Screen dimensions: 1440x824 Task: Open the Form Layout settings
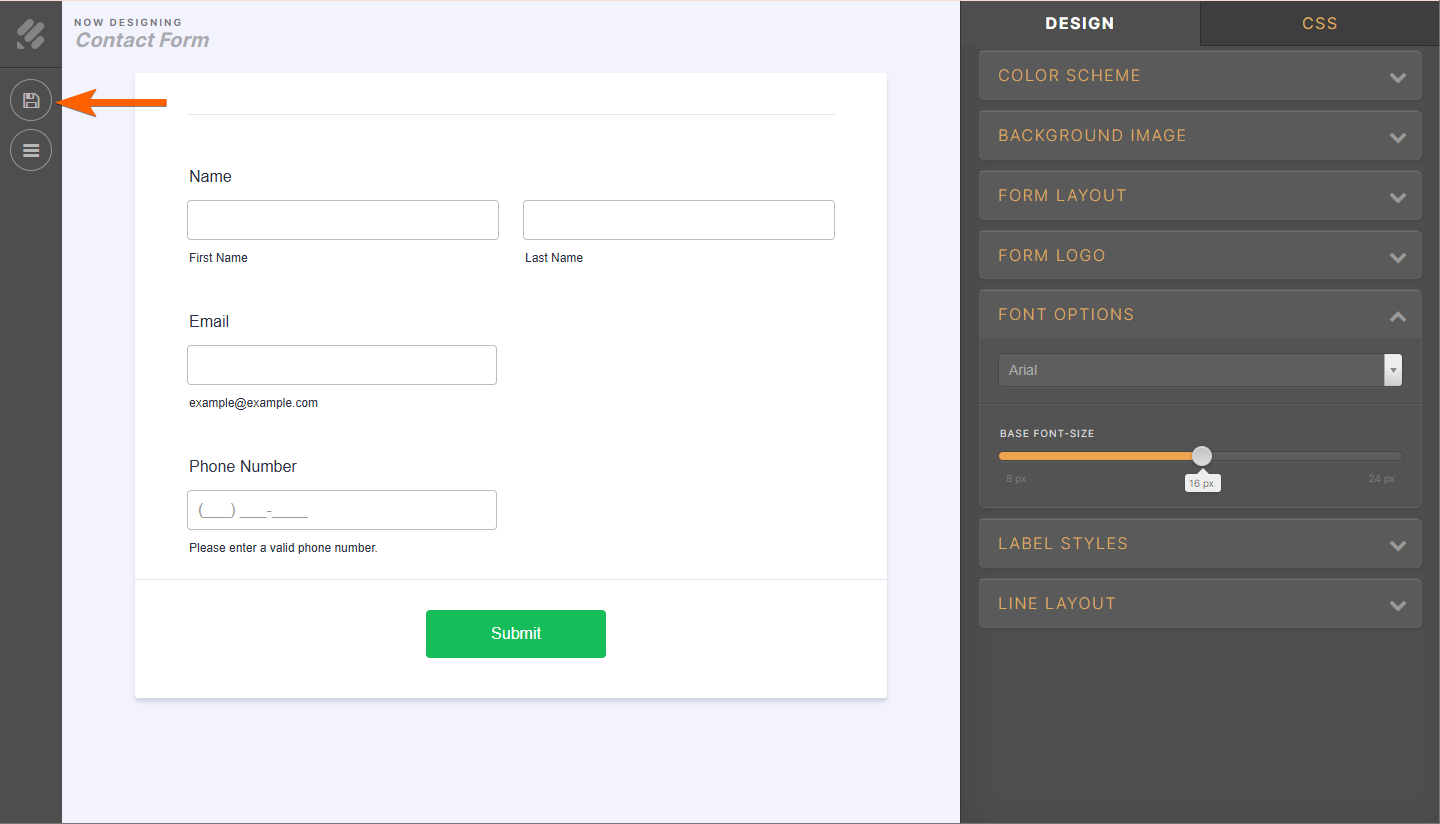[1199, 195]
